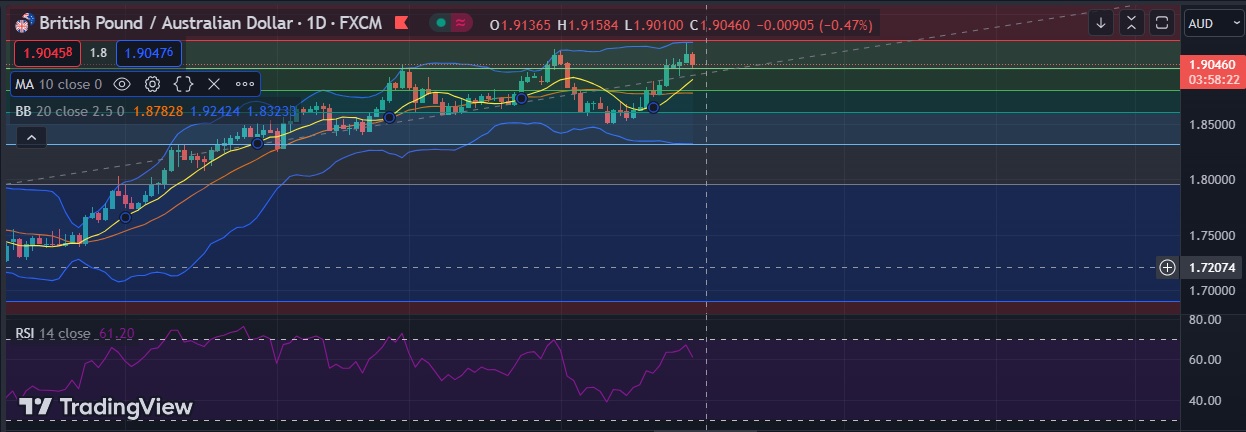Click the collapse pane icon
This screenshot has height=432, width=1246.
(1132, 22)
